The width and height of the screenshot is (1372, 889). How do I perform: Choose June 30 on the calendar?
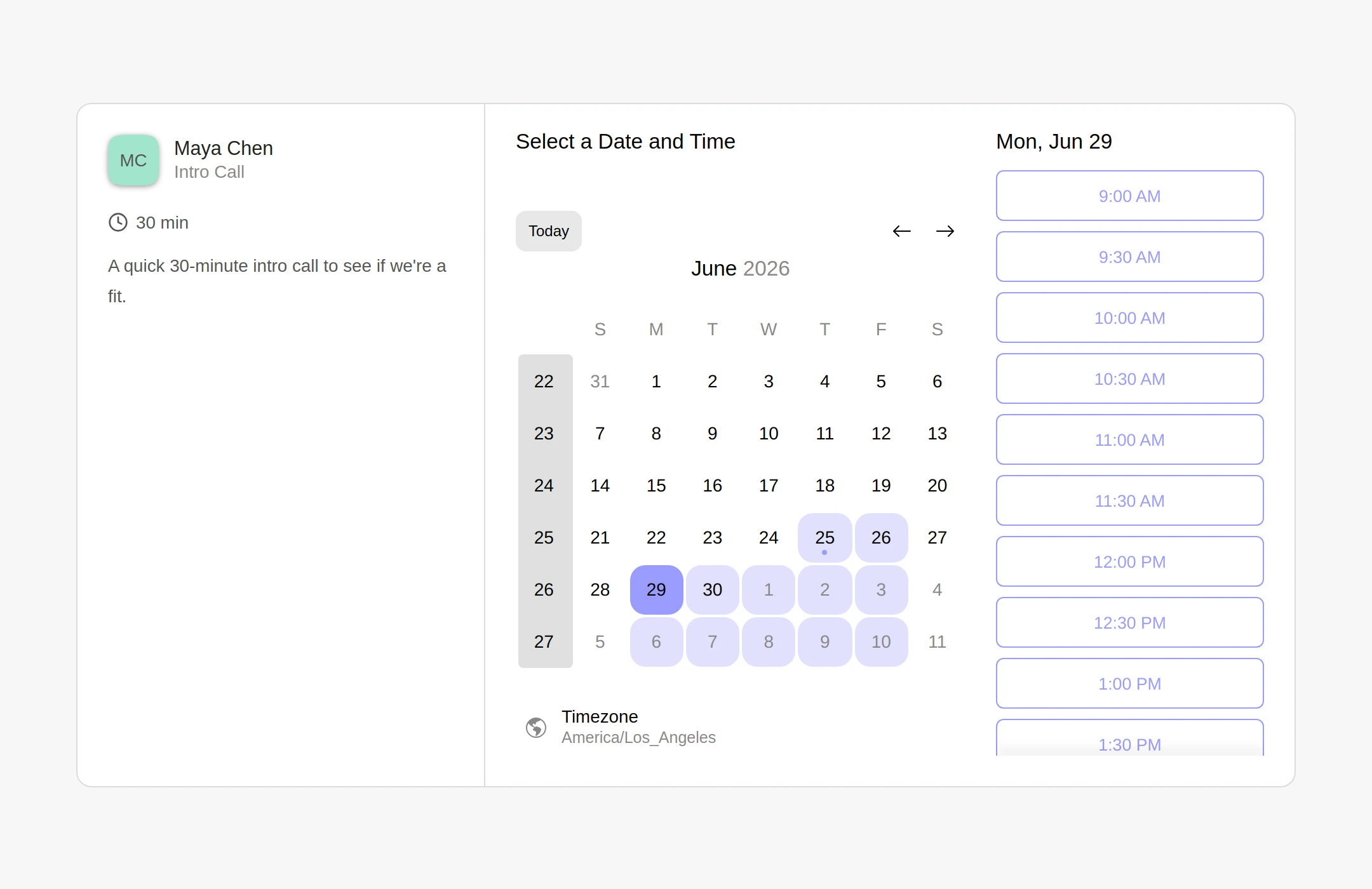(712, 589)
